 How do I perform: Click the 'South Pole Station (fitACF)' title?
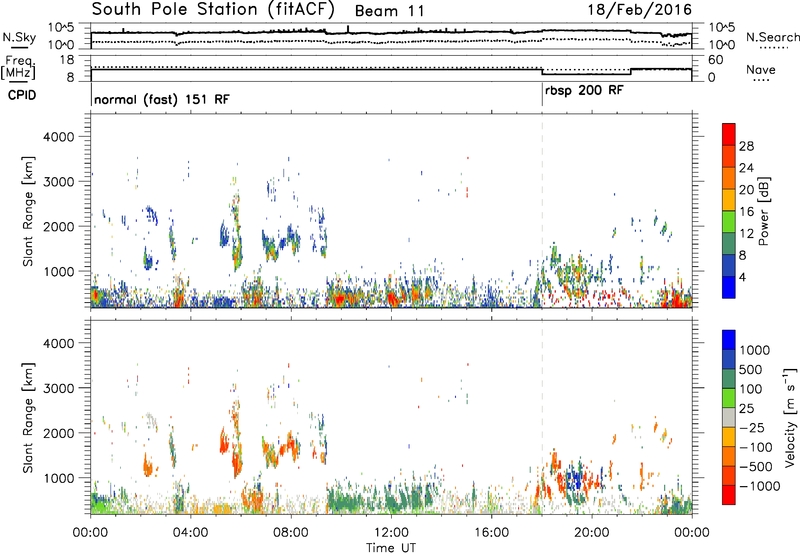[213, 9]
